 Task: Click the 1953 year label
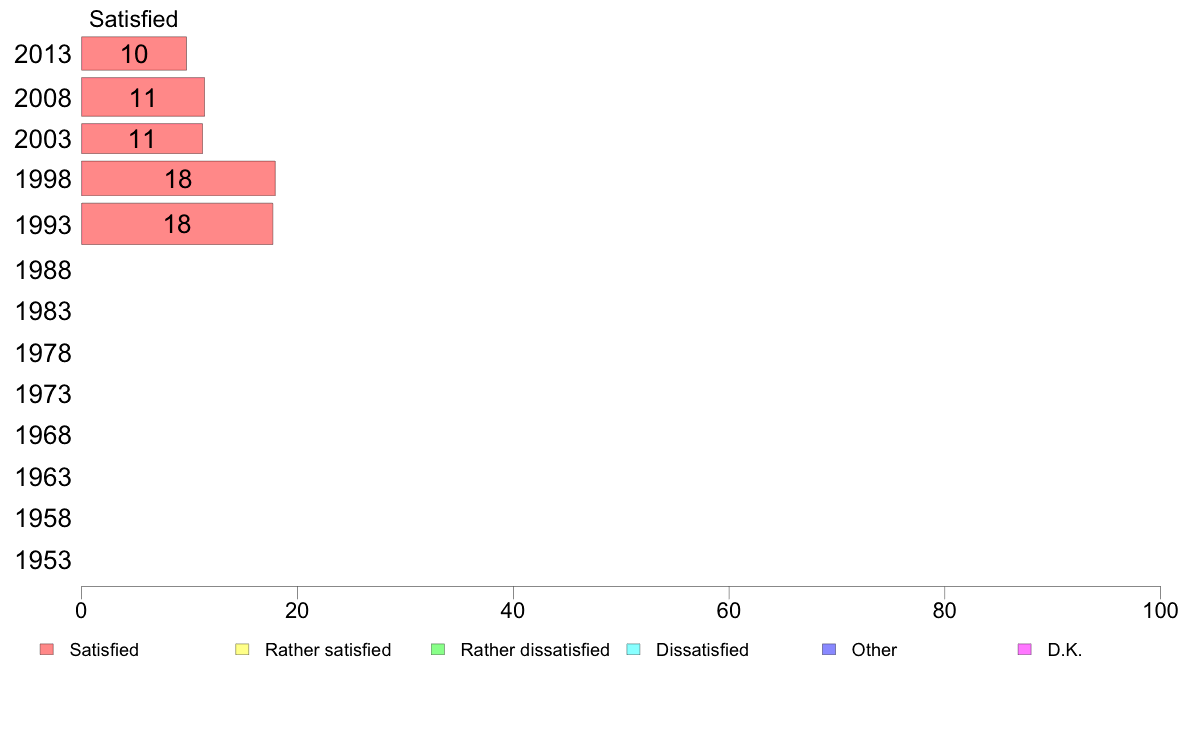click(x=43, y=560)
